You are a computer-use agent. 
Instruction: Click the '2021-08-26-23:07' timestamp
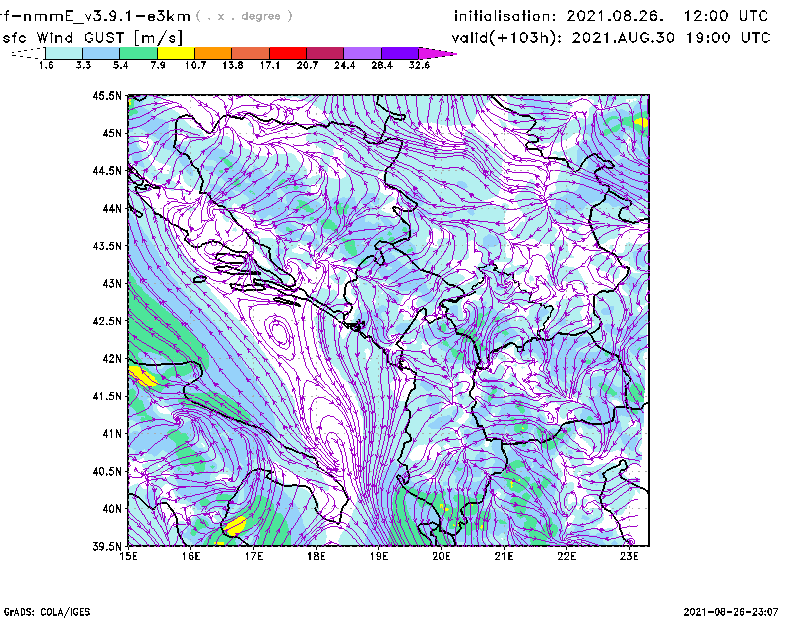click(x=731, y=612)
